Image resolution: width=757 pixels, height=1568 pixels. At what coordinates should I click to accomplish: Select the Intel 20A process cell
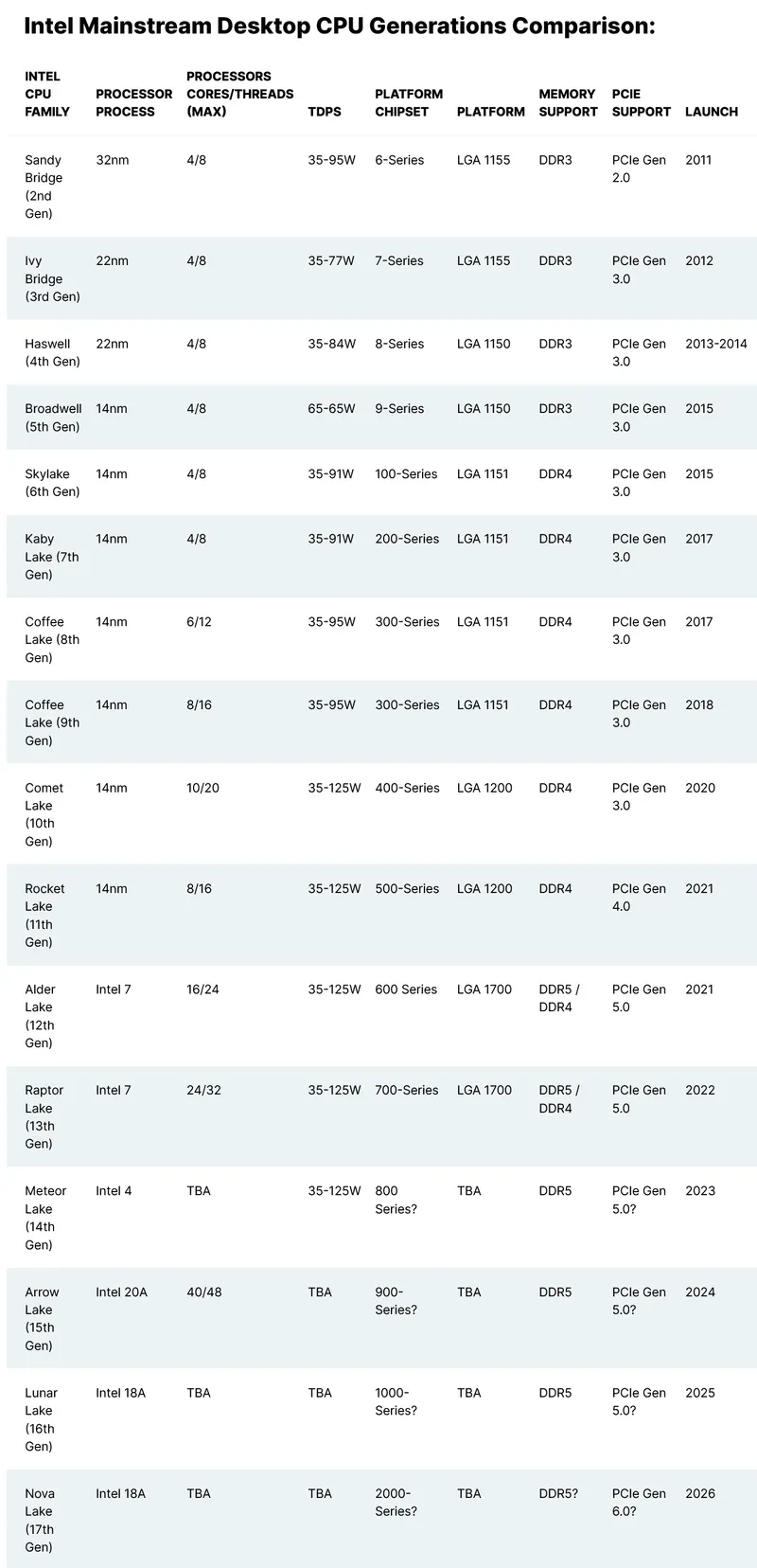pyautogui.click(x=121, y=1292)
